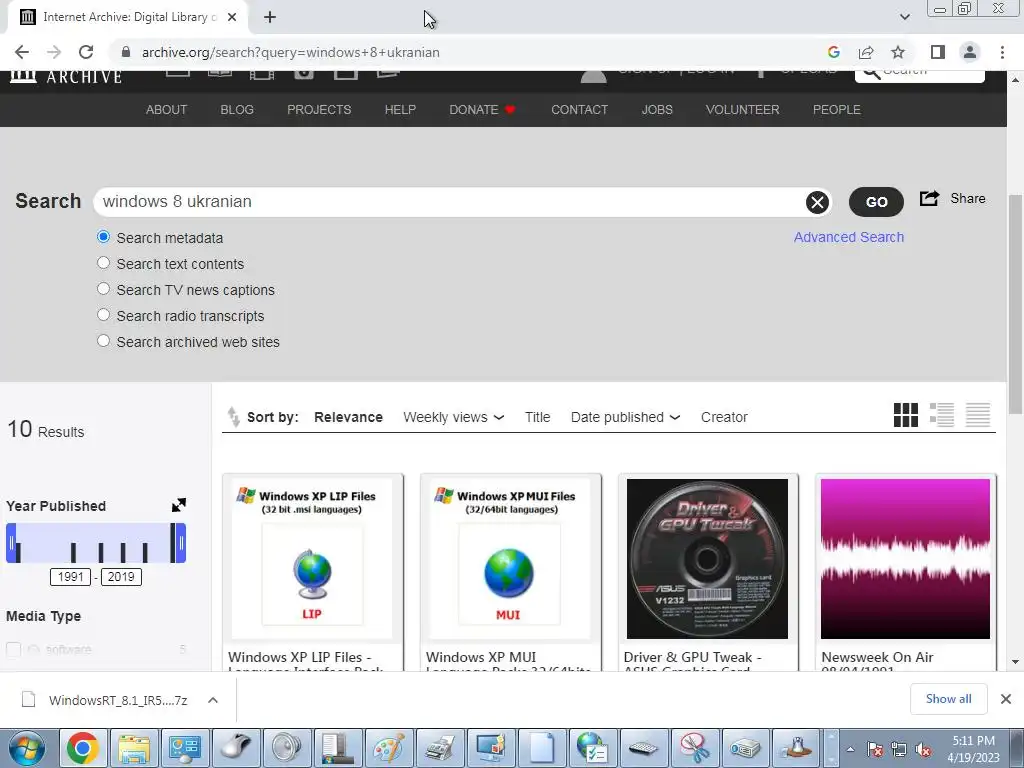Open the JOBS menu item
This screenshot has height=768, width=1024.
click(x=657, y=110)
